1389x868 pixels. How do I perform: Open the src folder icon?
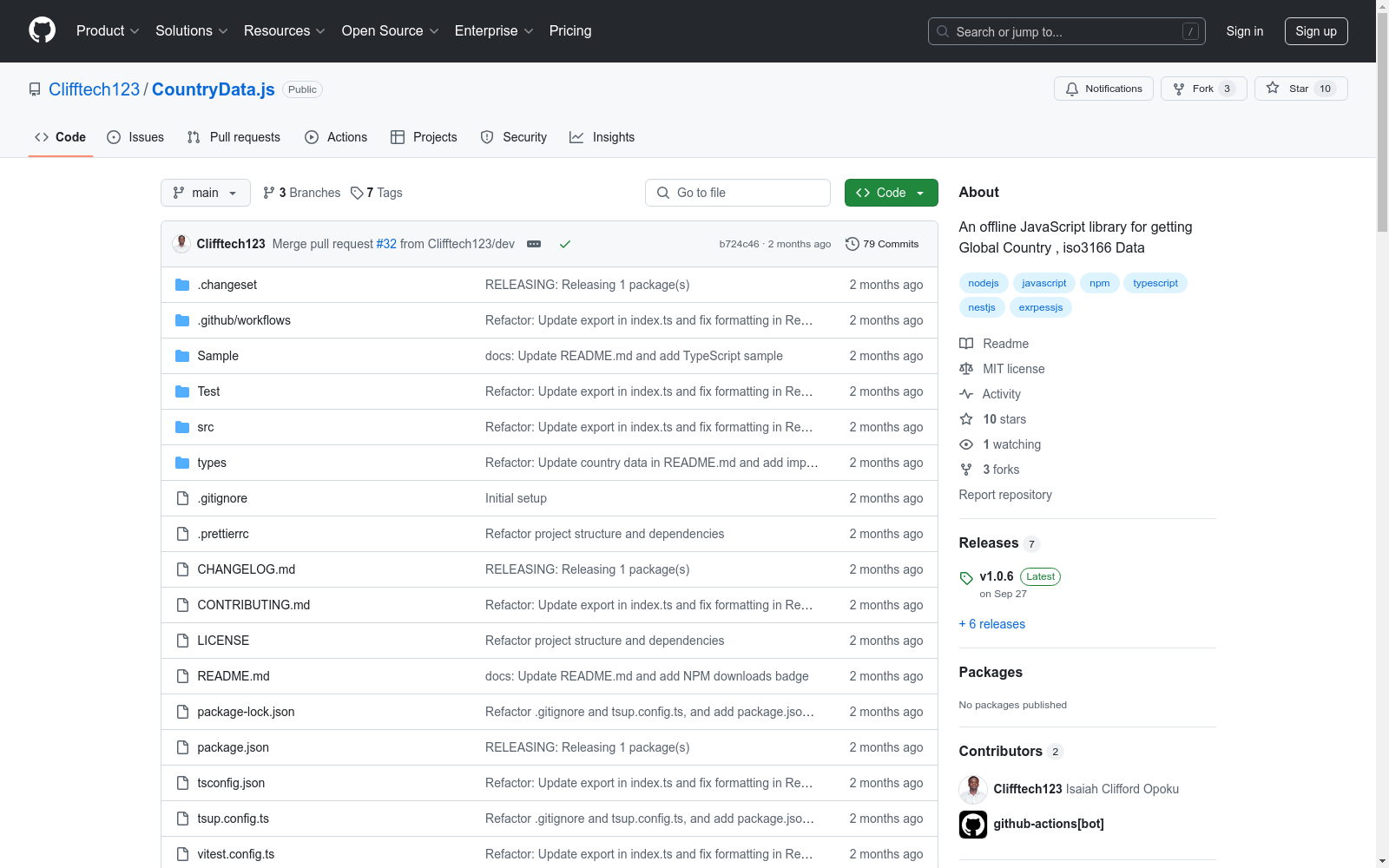pos(182,427)
